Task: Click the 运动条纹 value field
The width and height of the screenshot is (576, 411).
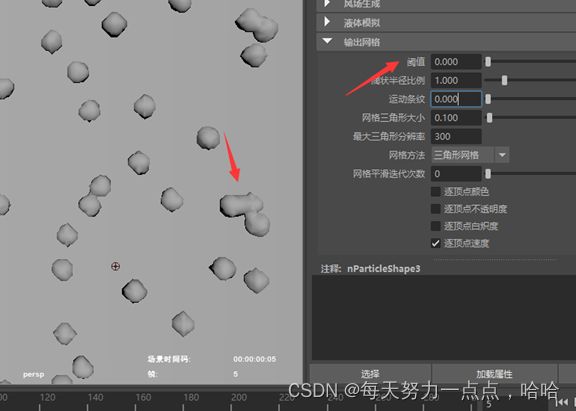Action: coord(456,99)
